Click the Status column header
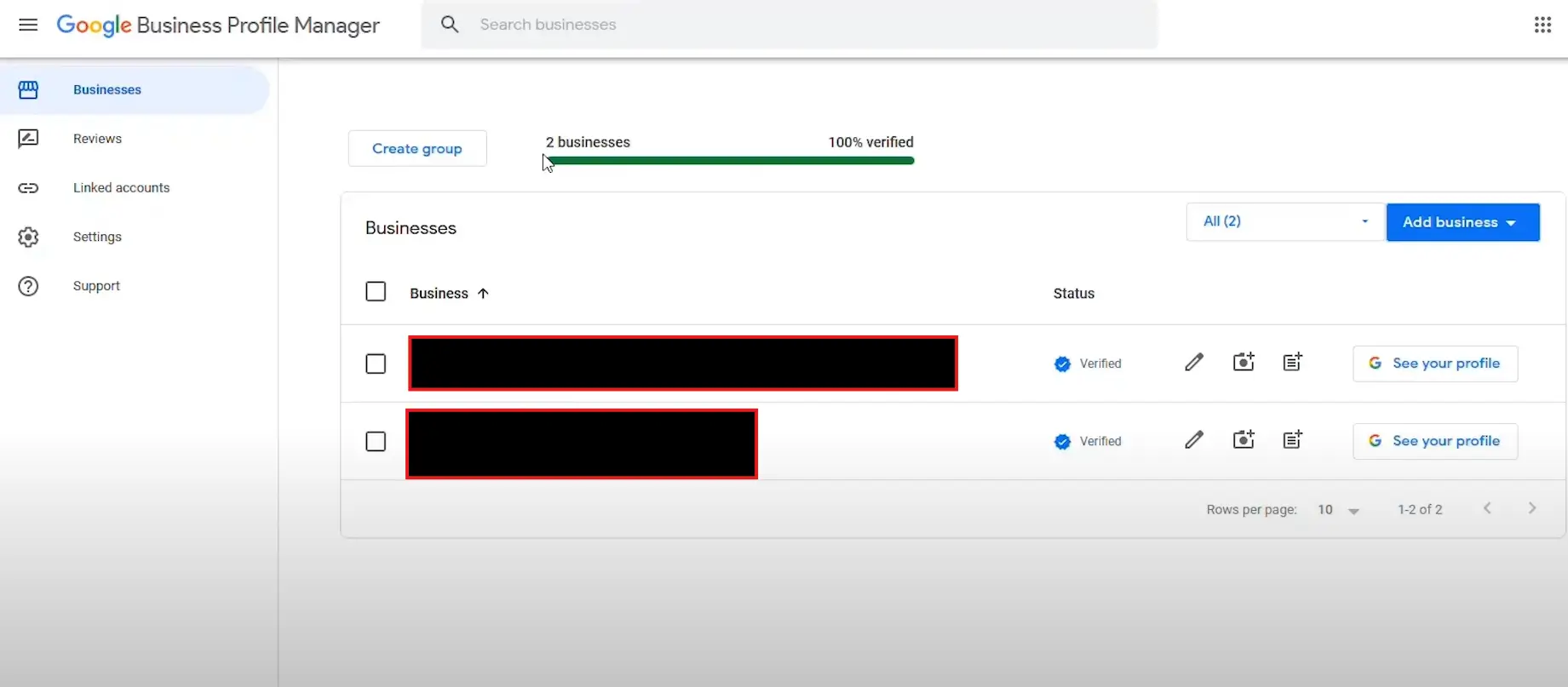The height and width of the screenshot is (687, 1568). coord(1073,294)
